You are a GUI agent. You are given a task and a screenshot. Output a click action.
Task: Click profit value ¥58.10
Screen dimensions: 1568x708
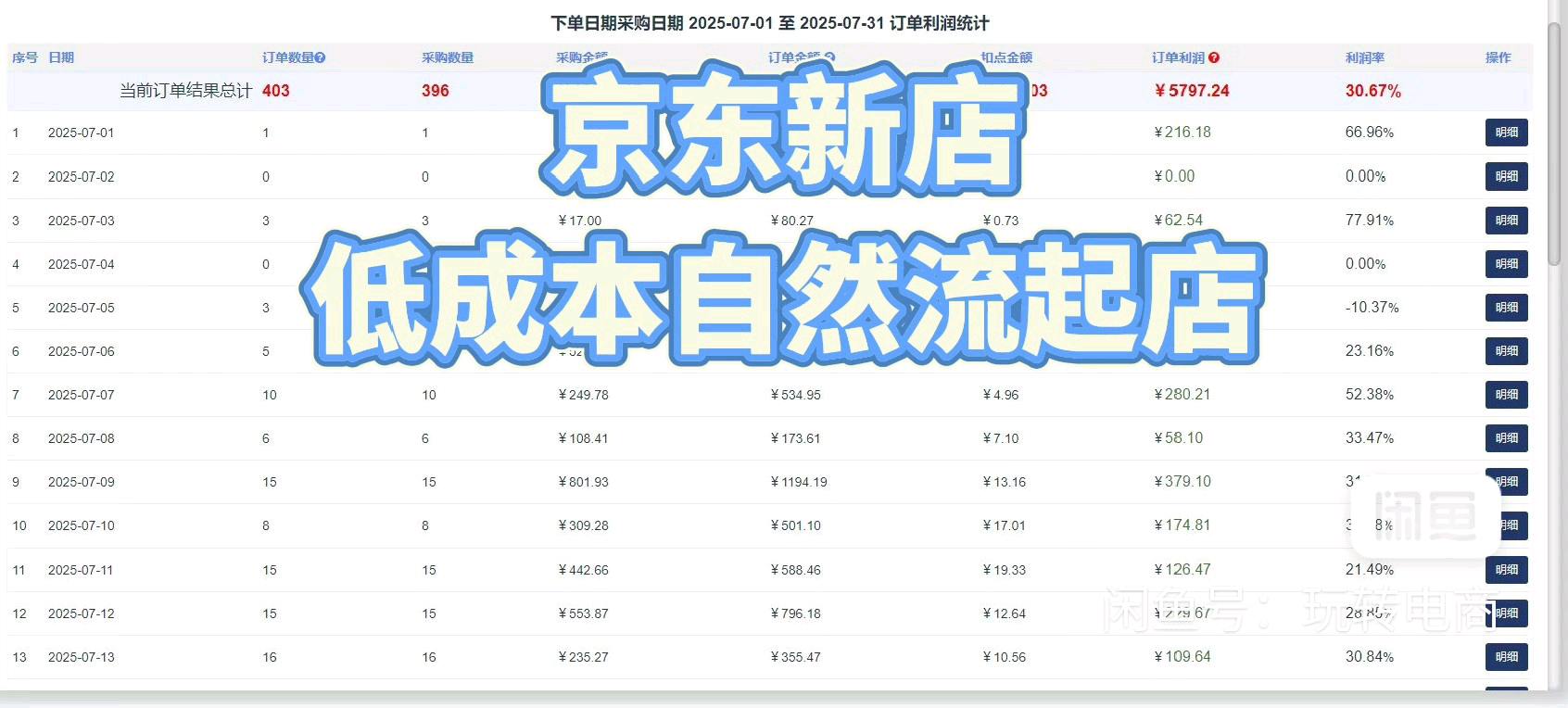1179,438
